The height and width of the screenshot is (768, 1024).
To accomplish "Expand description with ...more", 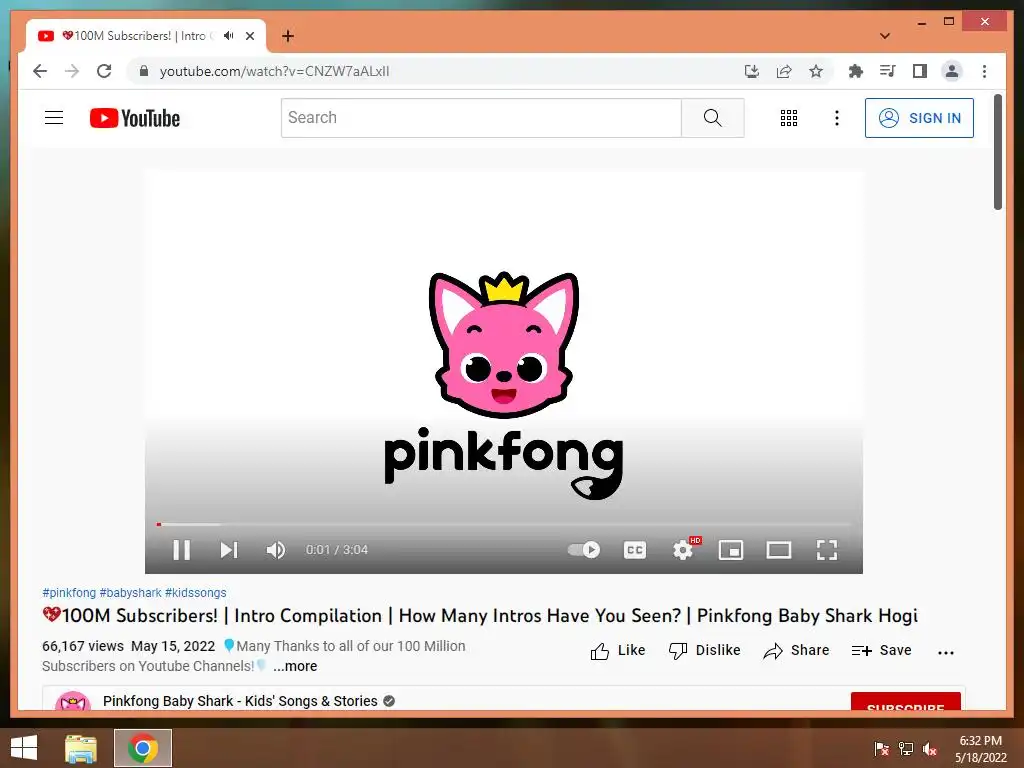I will point(295,666).
